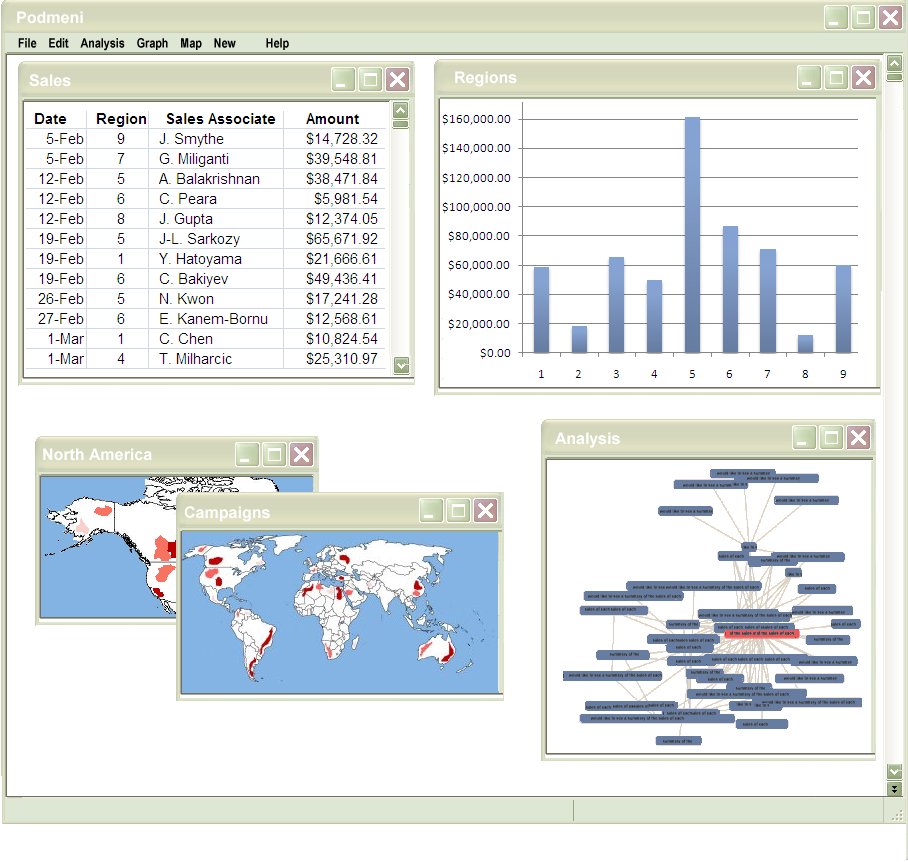
Task: Close the Analysis window
Action: pos(858,437)
